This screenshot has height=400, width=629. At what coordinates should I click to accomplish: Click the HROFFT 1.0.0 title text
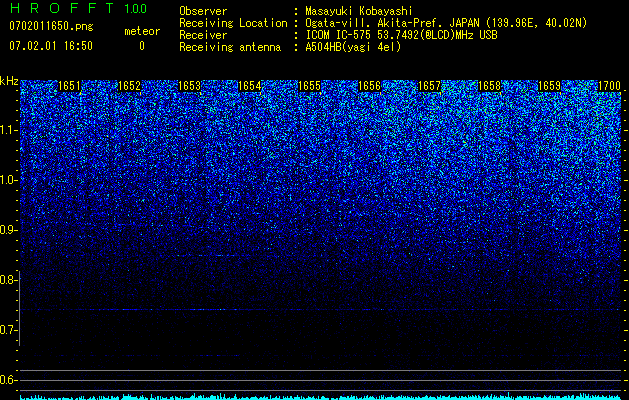[78, 8]
